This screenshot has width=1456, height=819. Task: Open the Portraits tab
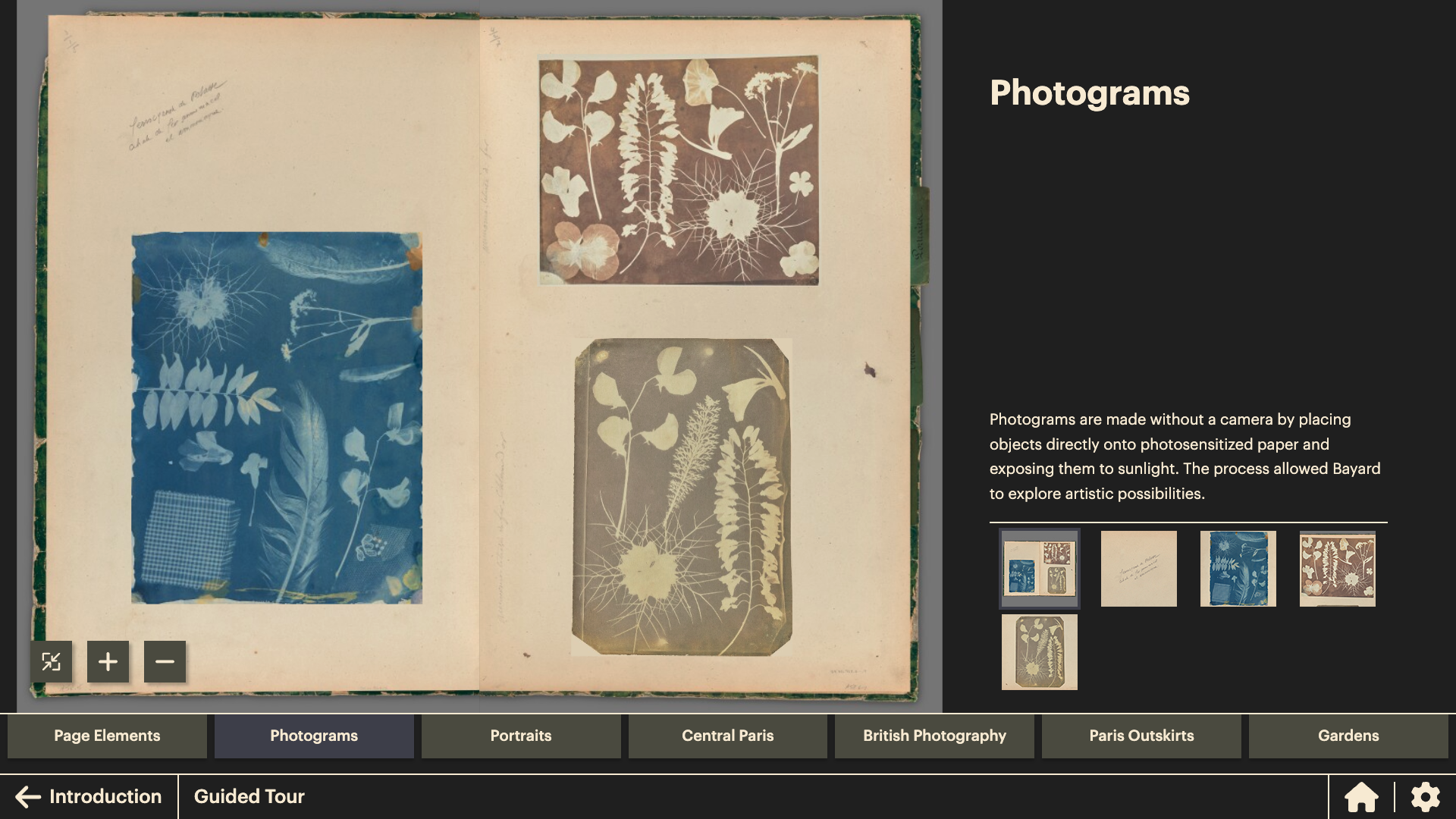[x=521, y=736]
